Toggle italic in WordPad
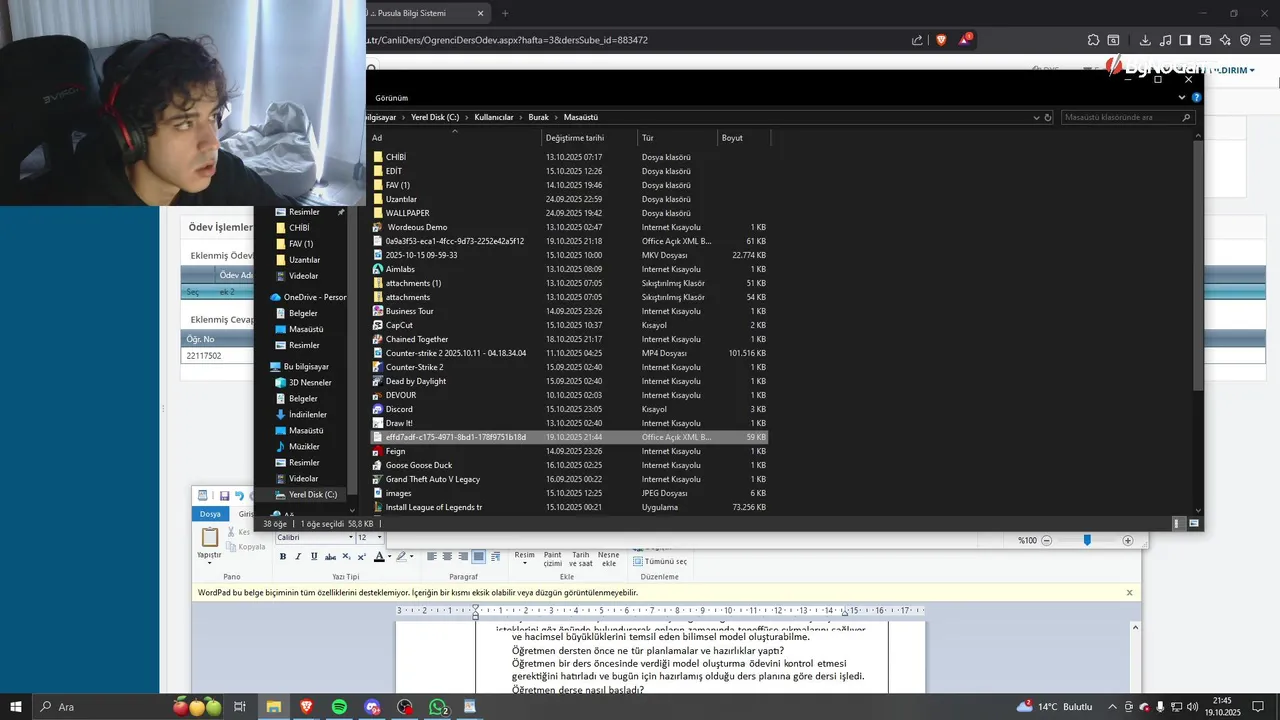The width and height of the screenshot is (1280, 720). (298, 556)
